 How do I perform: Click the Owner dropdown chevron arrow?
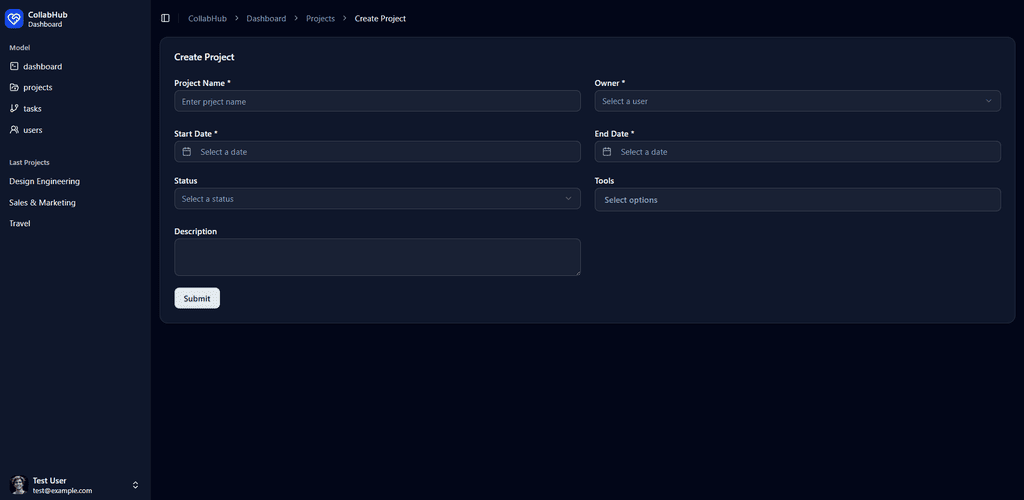(x=989, y=101)
